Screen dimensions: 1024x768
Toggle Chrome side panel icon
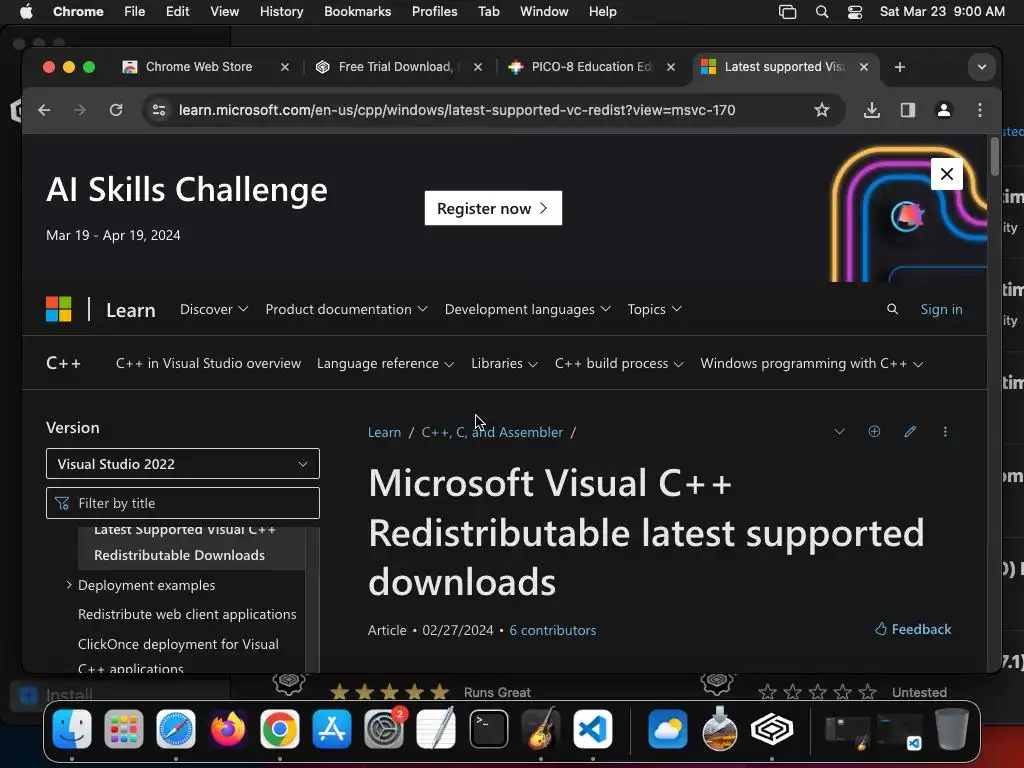tap(907, 110)
